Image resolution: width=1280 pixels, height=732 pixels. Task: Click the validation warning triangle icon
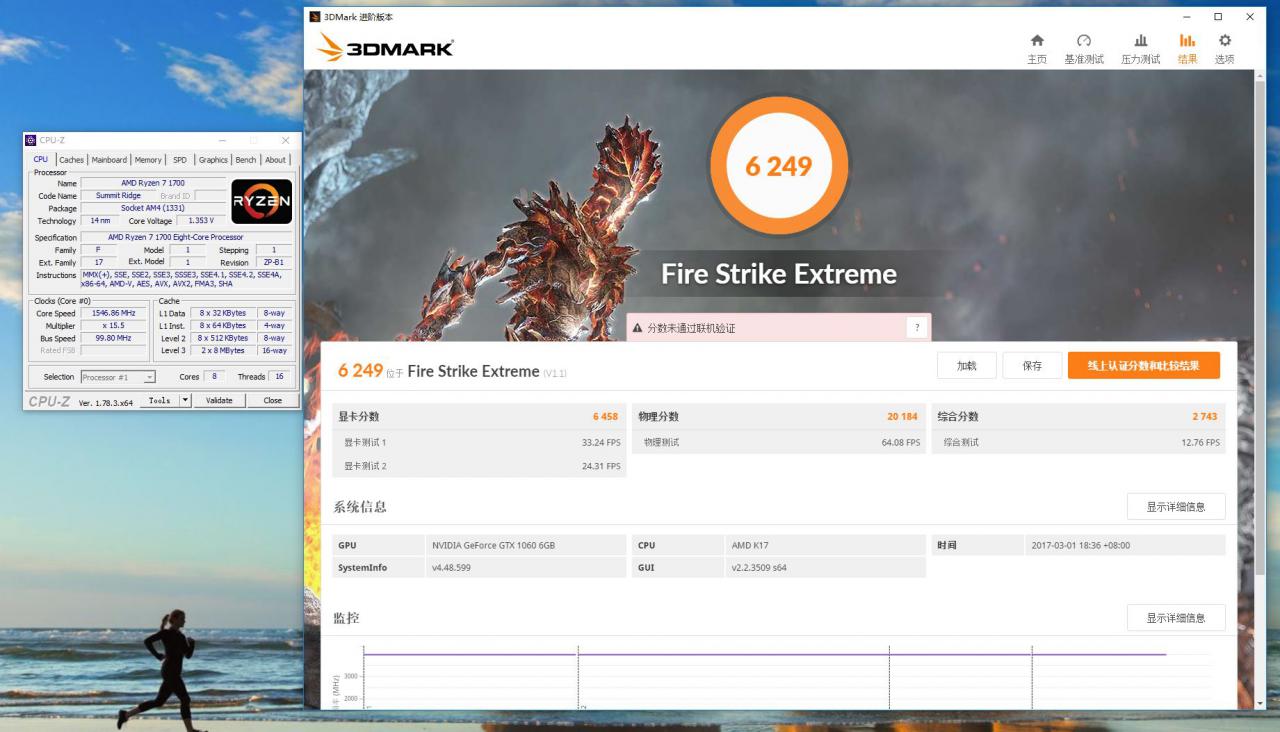coord(637,328)
